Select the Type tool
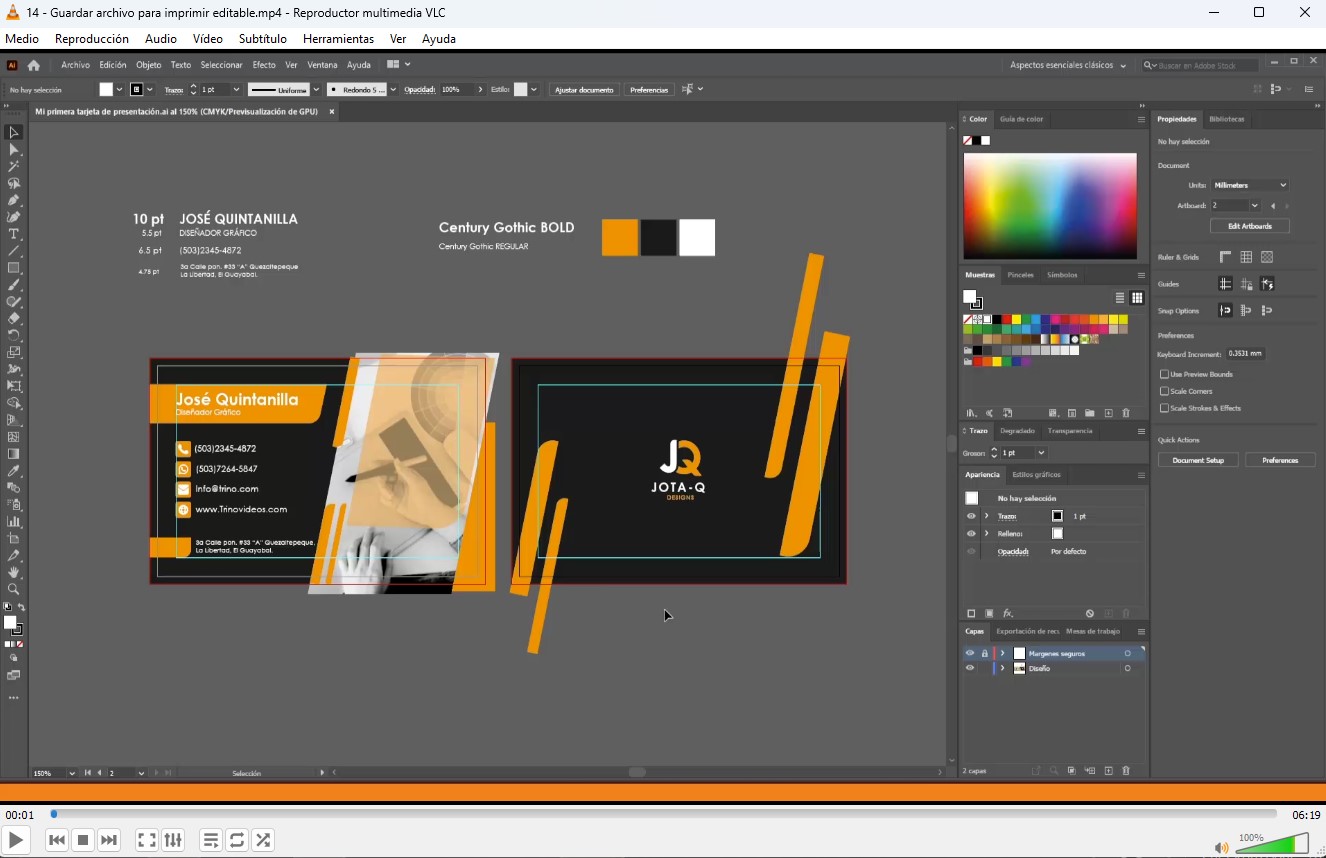The image size is (1326, 858). (14, 234)
